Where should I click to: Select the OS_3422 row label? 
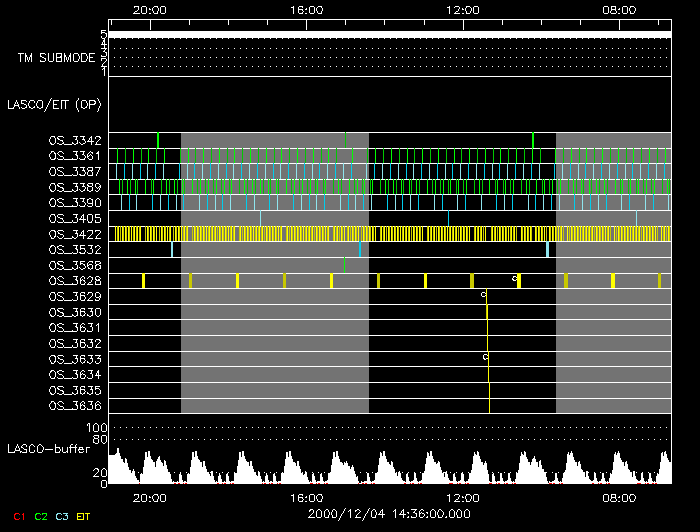click(x=74, y=234)
